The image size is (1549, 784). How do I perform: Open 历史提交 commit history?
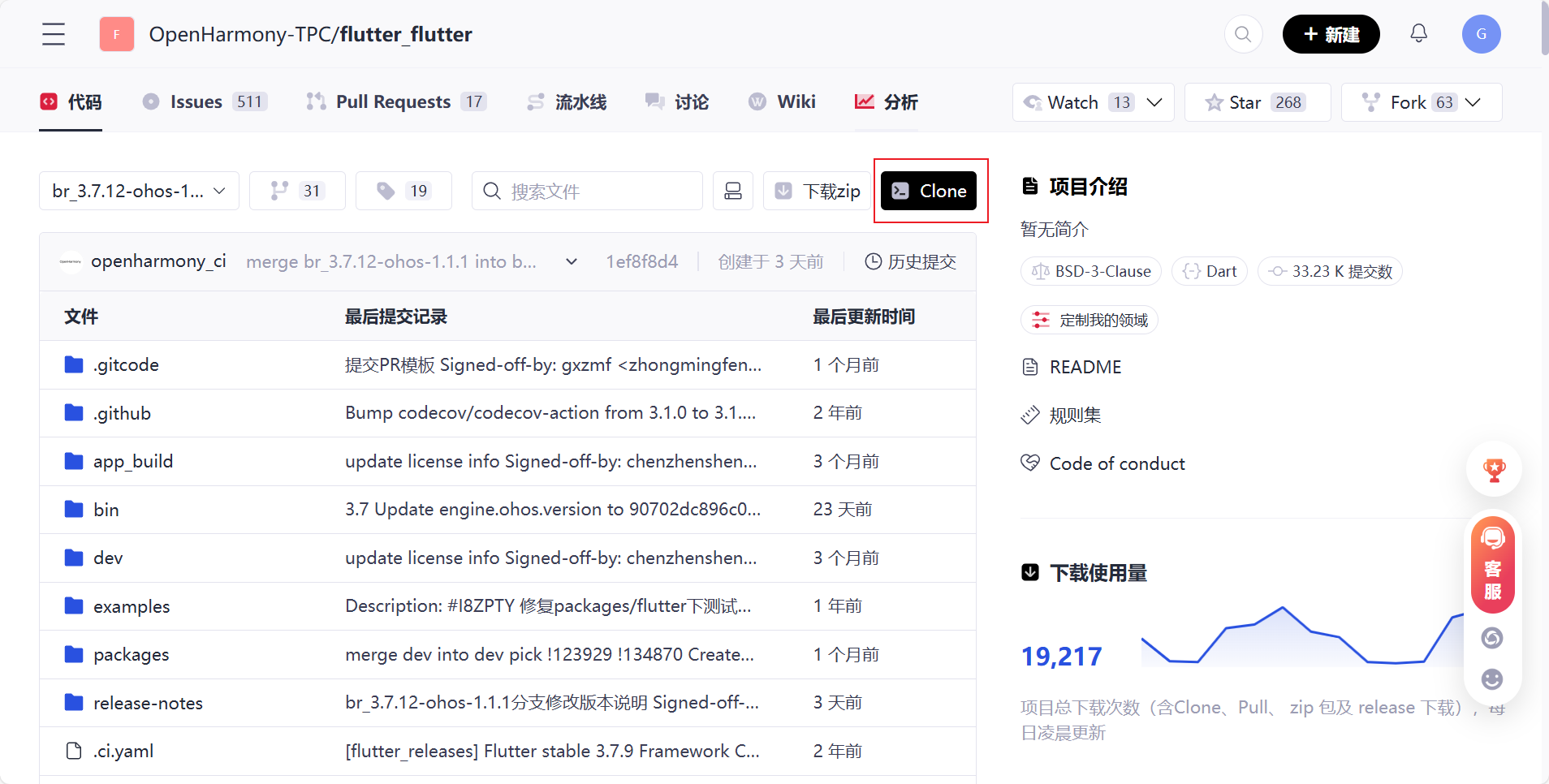point(910,261)
